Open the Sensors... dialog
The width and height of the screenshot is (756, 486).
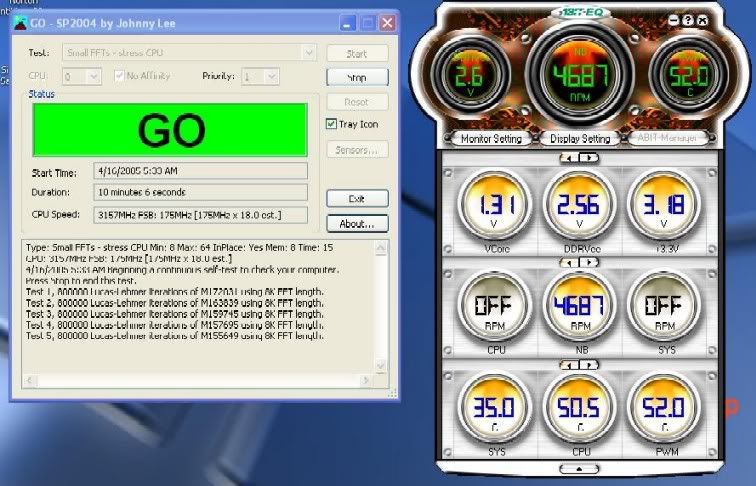(x=357, y=150)
